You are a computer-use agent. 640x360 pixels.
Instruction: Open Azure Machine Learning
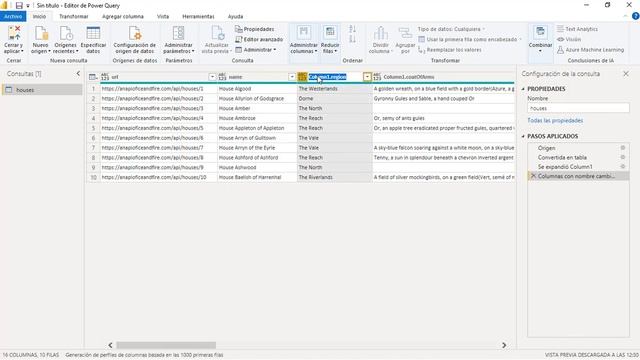click(x=591, y=50)
